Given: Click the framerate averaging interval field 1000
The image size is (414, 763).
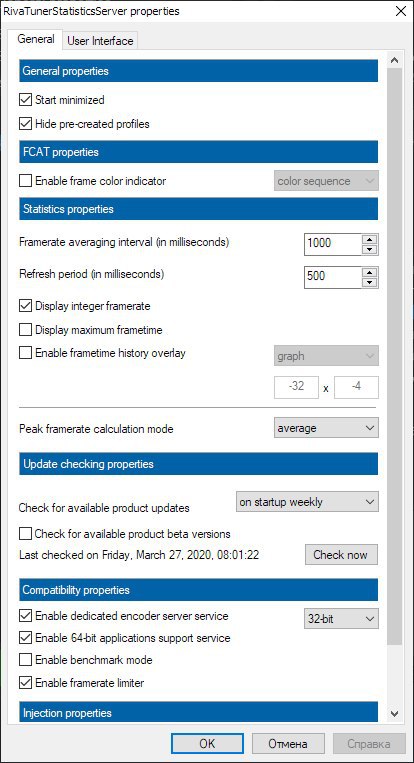Looking at the screenshot, I should click(x=334, y=244).
